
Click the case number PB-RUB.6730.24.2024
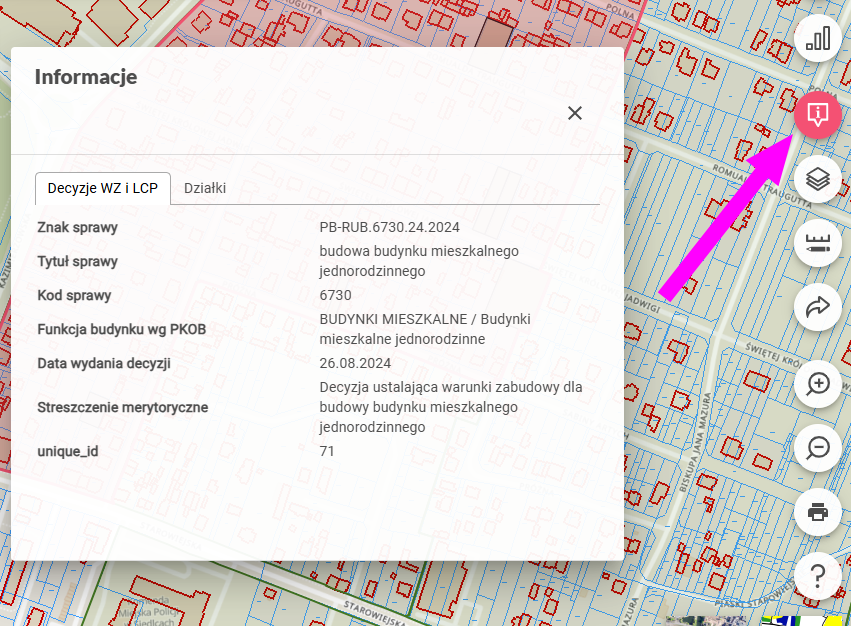pyautogui.click(x=389, y=227)
